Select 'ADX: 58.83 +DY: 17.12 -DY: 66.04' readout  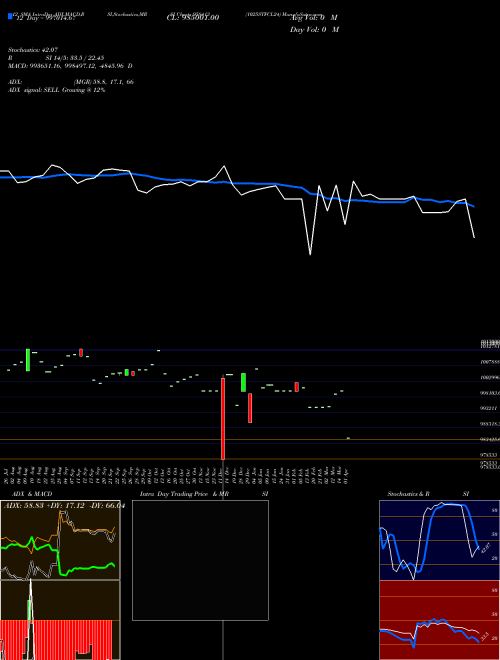coord(64,506)
